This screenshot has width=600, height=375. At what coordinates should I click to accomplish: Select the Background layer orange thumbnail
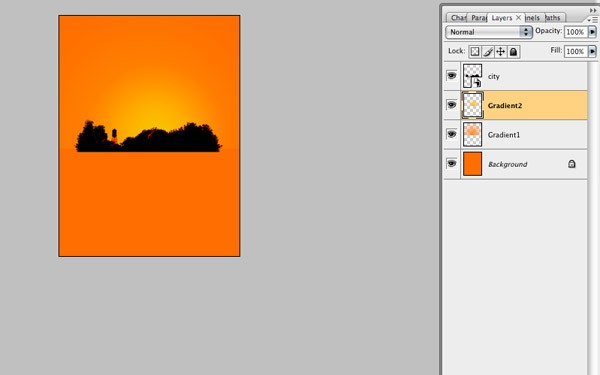pos(473,164)
